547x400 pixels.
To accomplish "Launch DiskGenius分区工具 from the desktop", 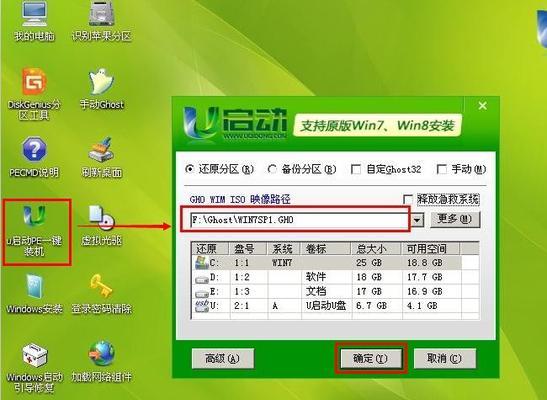I will click(x=34, y=94).
